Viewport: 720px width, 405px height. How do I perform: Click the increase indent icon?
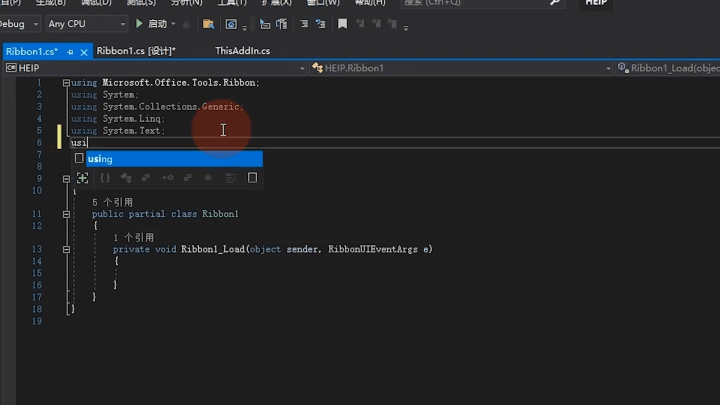point(321,24)
